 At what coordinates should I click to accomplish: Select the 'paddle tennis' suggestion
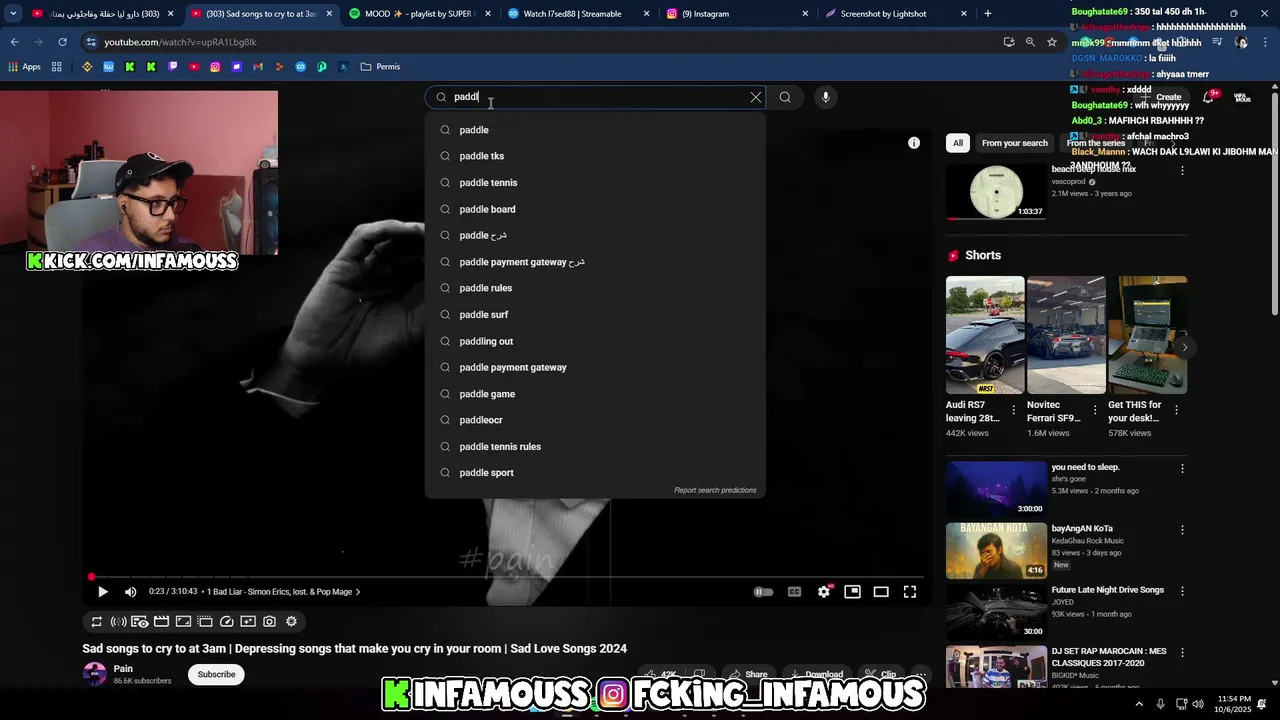595,183
